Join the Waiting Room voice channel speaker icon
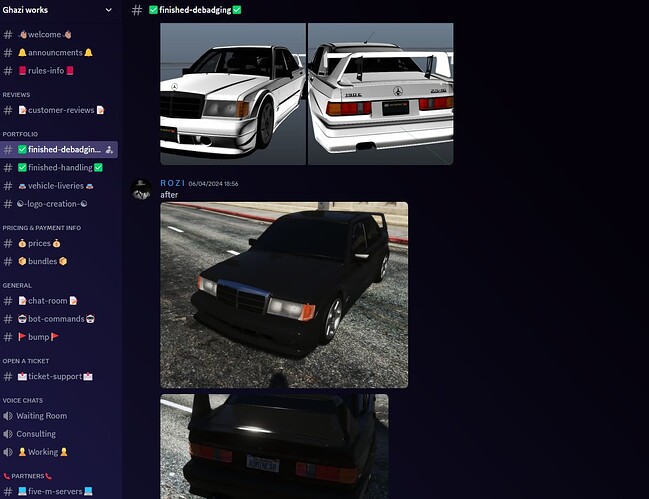This screenshot has width=649, height=499. (8, 416)
